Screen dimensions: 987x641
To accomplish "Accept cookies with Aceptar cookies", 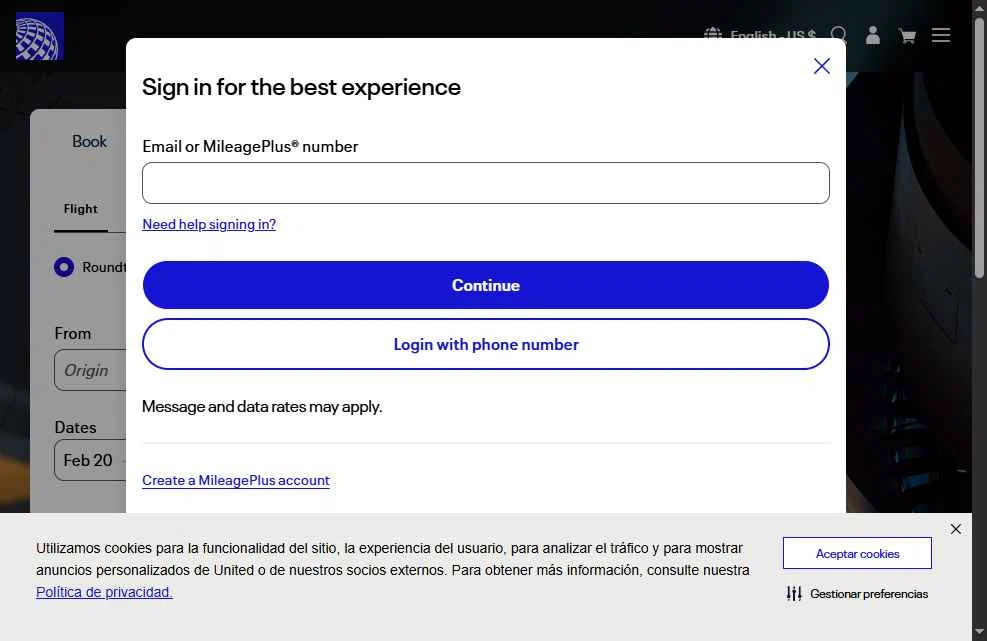I will tap(857, 553).
